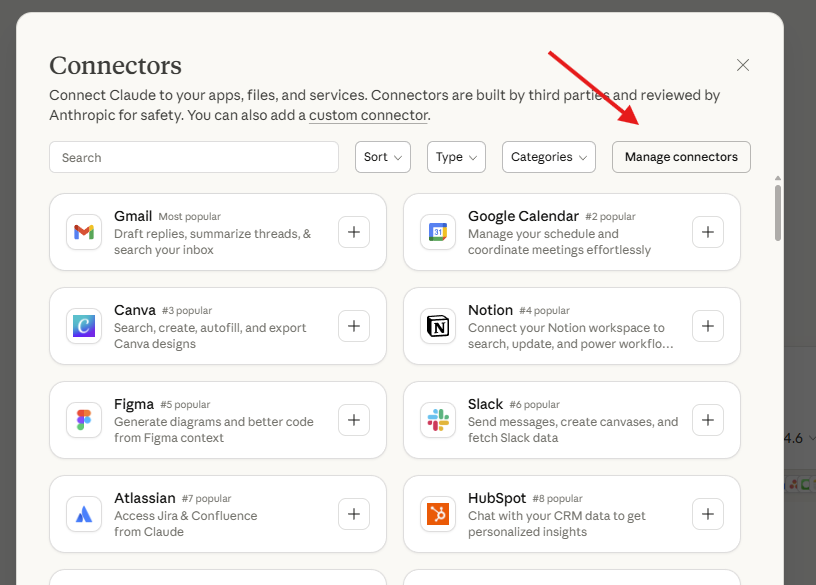Screen dimensions: 816x585
Task: Click the Google Calendar connector icon
Action: (438, 232)
